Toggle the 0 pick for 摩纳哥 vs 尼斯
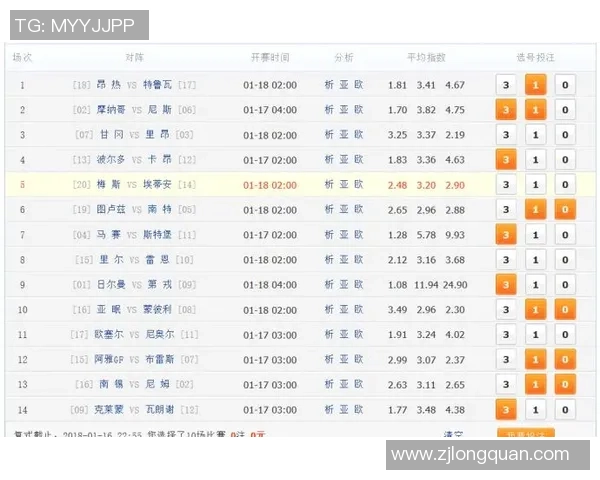The height and width of the screenshot is (480, 600). [565, 110]
